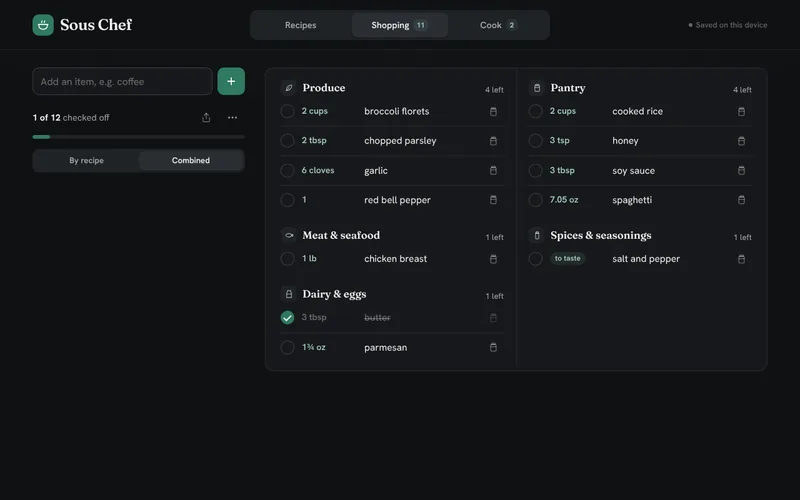Focus the Add an item input field

tap(122, 81)
